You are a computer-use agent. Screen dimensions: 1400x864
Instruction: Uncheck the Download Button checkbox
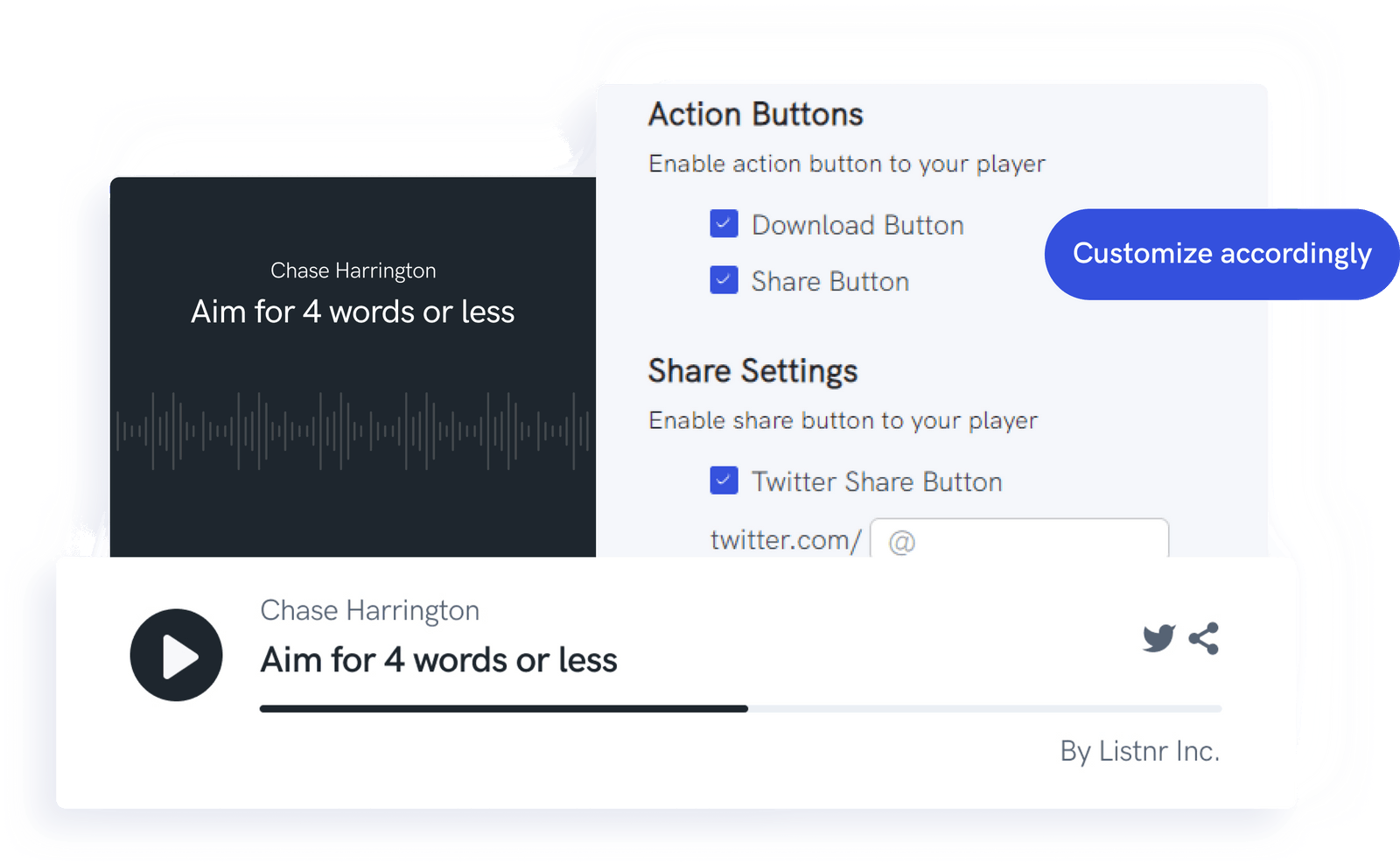tap(724, 224)
